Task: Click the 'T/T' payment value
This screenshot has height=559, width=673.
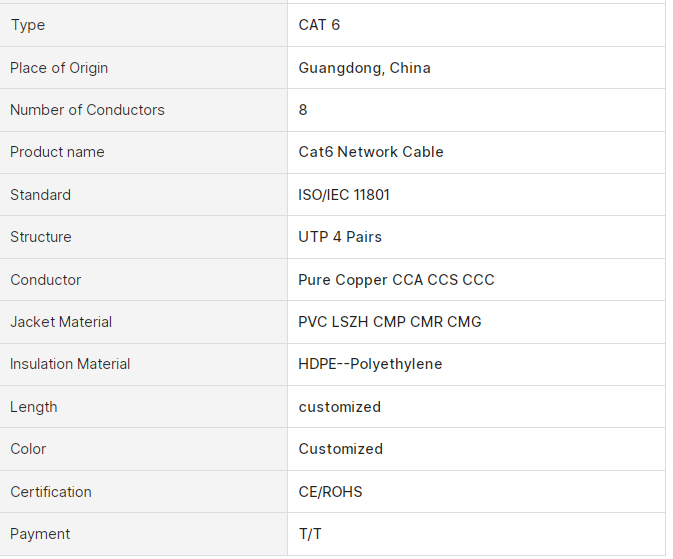Action: 310,534
